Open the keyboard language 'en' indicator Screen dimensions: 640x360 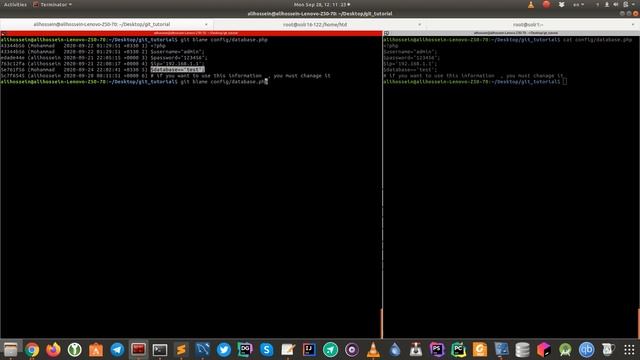coord(578,4)
